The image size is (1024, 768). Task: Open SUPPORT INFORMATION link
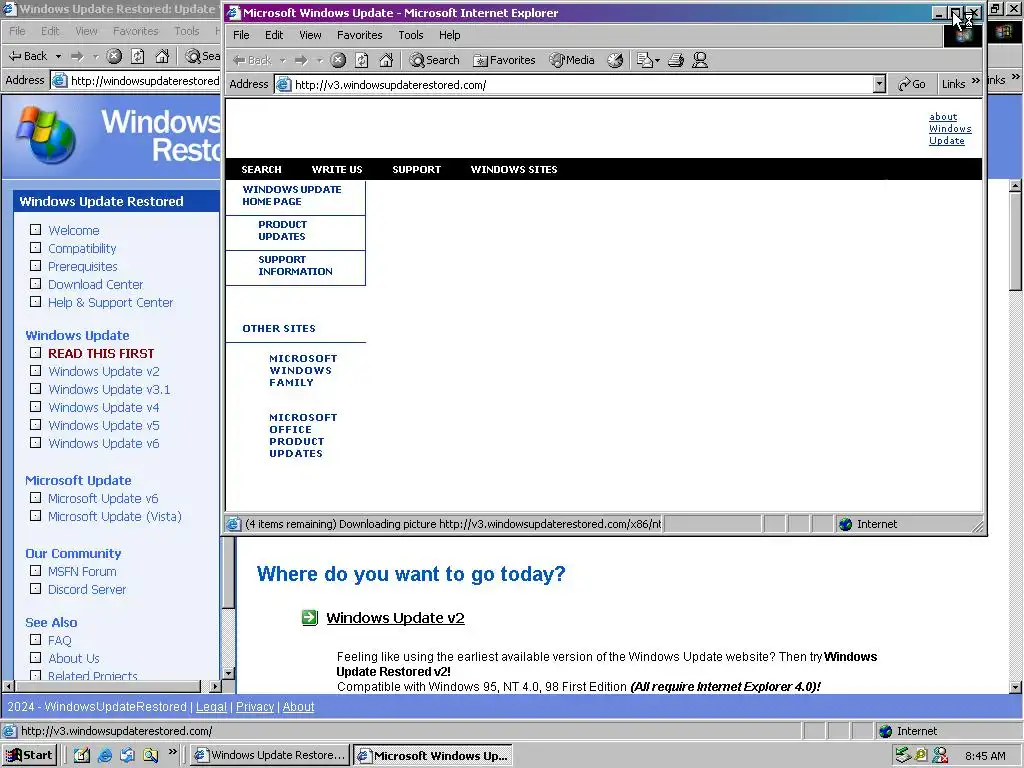[295, 265]
